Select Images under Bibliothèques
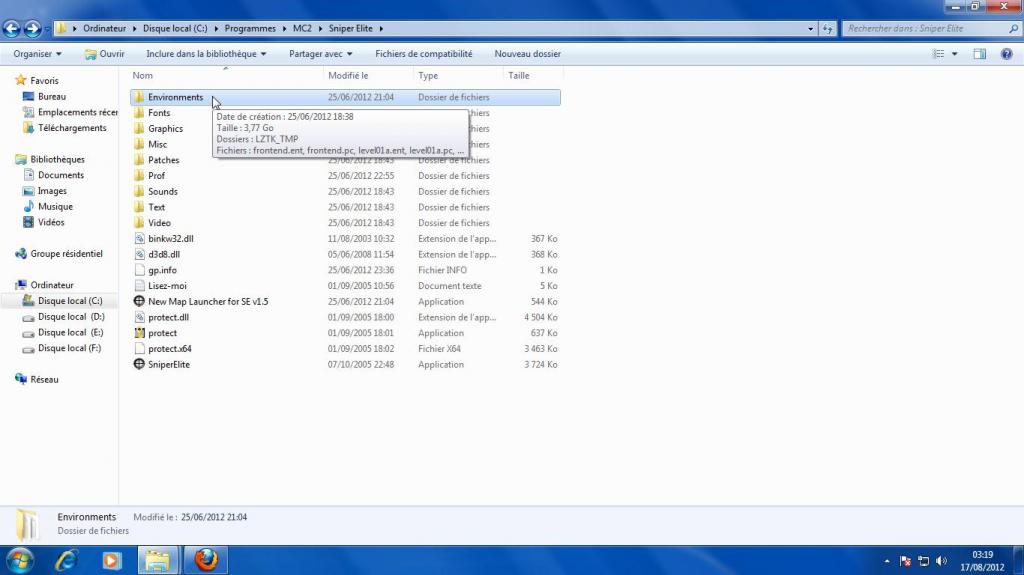The height and width of the screenshot is (575, 1024). tap(52, 191)
